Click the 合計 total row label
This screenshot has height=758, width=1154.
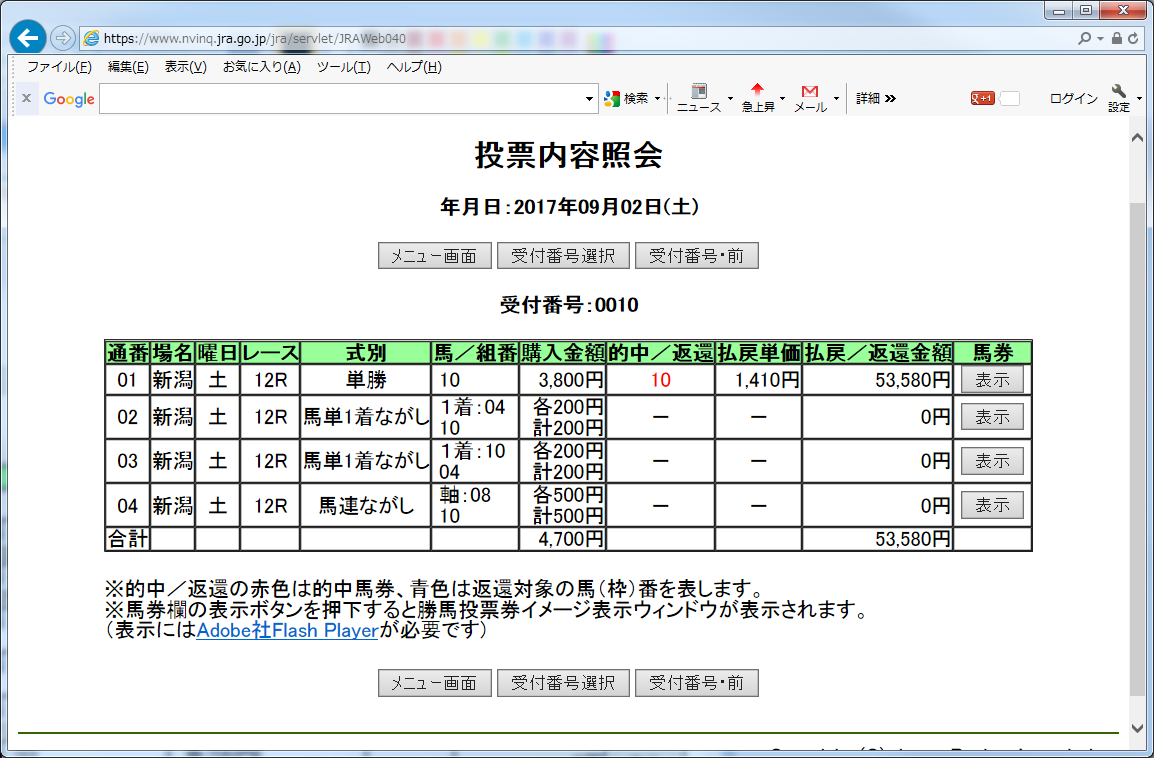(127, 539)
